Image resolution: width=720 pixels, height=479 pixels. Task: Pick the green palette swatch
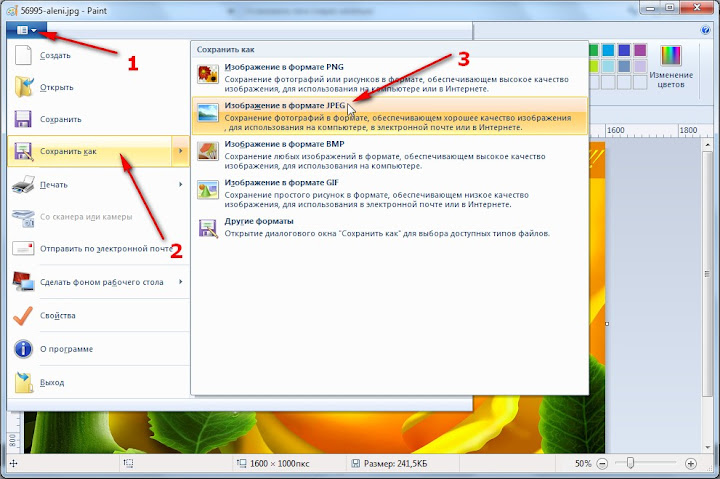[x=592, y=50]
